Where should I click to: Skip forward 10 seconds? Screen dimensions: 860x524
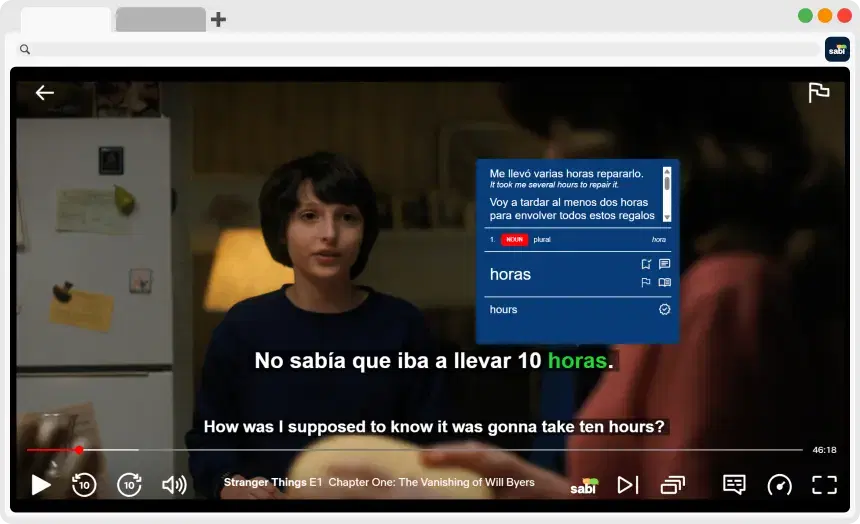click(x=129, y=484)
